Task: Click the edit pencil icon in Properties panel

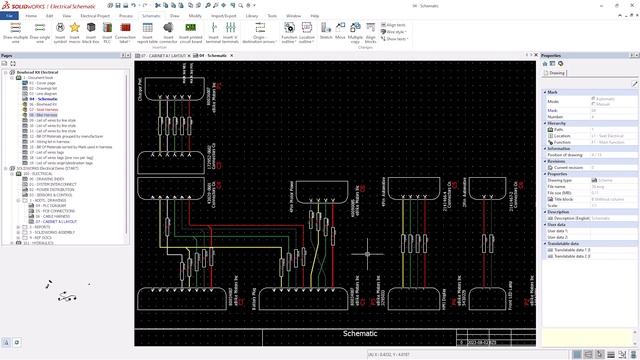Action: pyautogui.click(x=634, y=84)
